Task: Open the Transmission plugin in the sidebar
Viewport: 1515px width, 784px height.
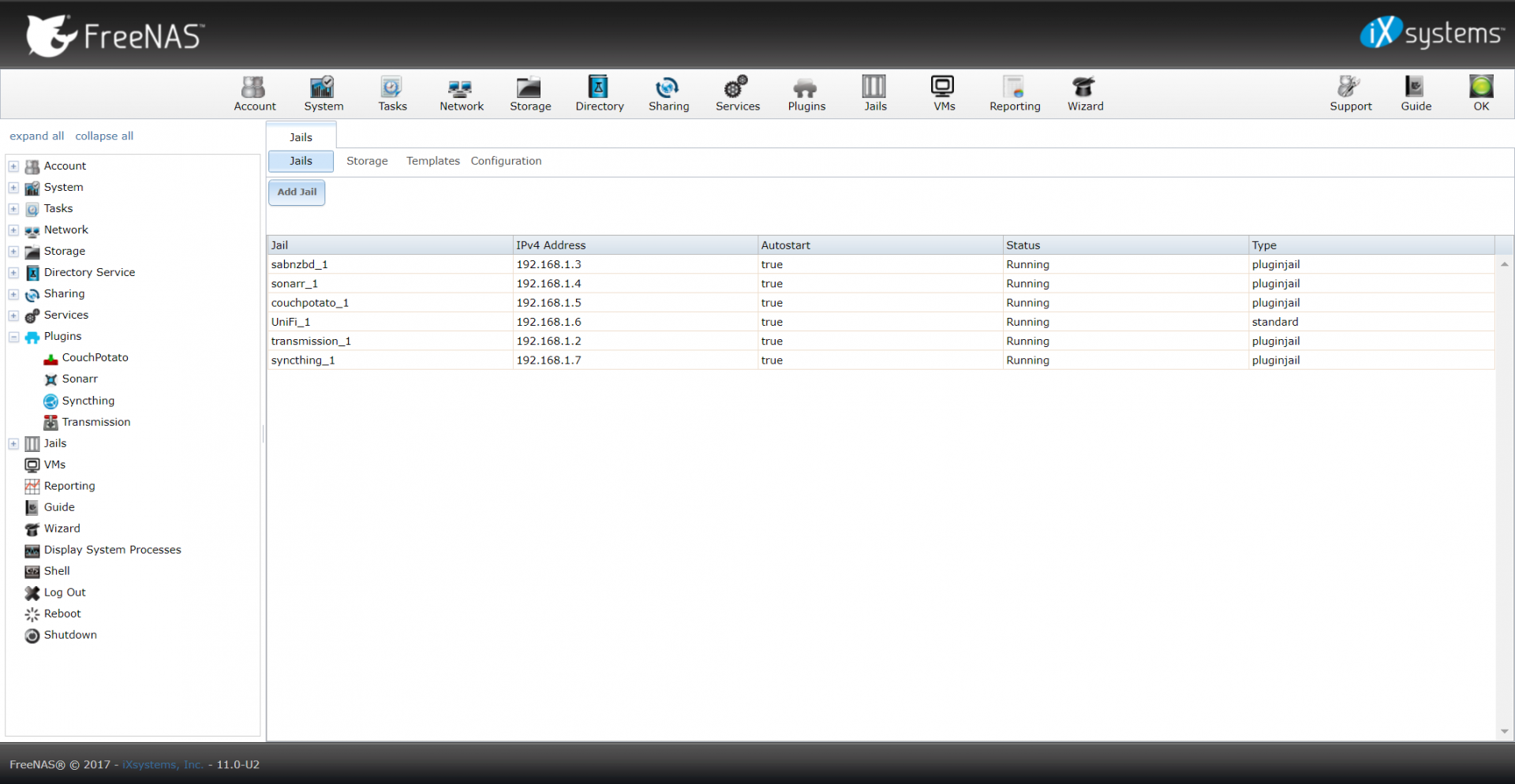Action: coord(95,423)
